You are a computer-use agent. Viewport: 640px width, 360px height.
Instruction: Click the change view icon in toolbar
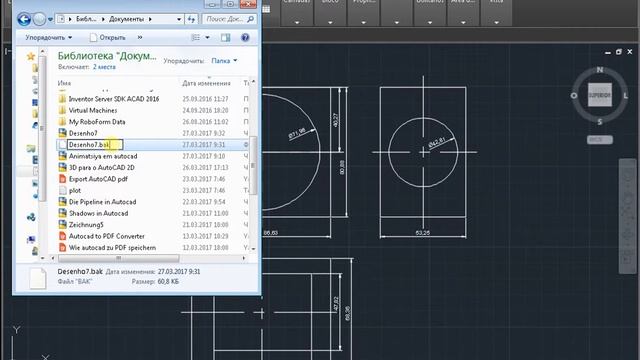pos(196,38)
